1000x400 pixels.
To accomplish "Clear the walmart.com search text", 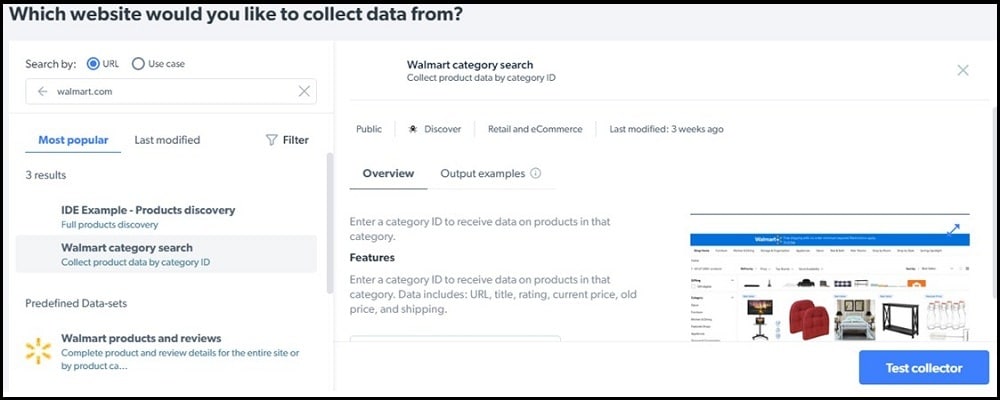I will pos(304,91).
